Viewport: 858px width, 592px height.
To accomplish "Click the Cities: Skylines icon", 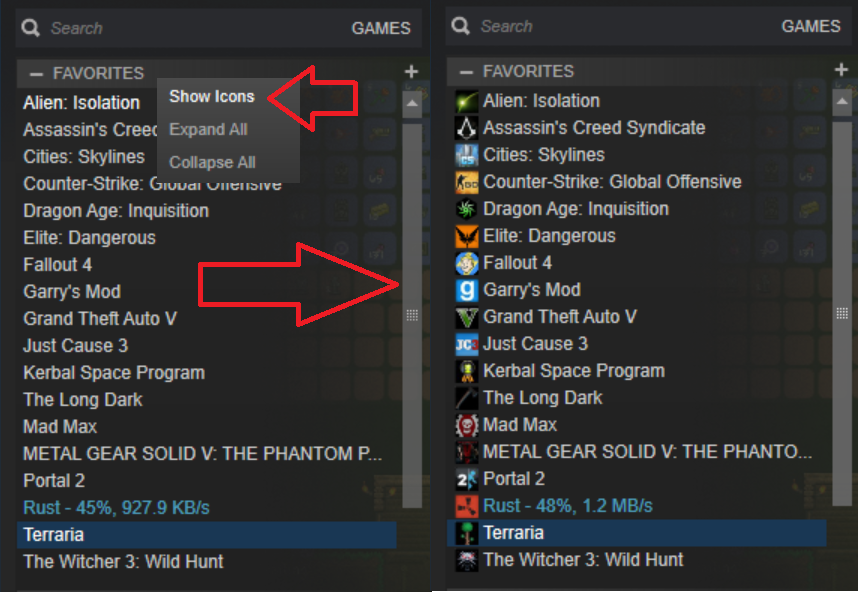I will coord(467,155).
